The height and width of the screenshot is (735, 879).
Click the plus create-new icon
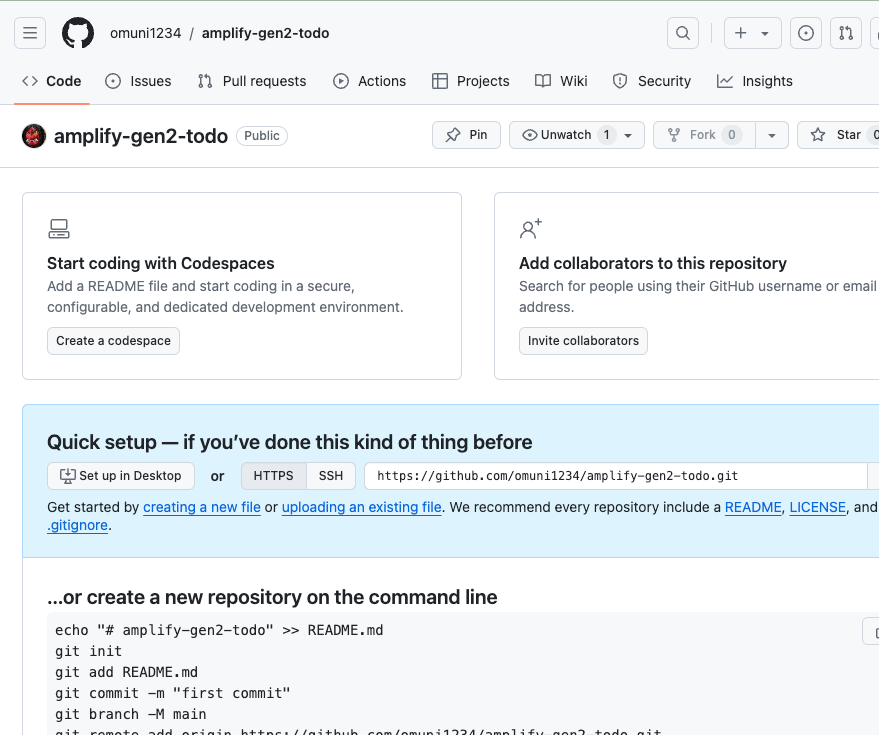tap(741, 33)
